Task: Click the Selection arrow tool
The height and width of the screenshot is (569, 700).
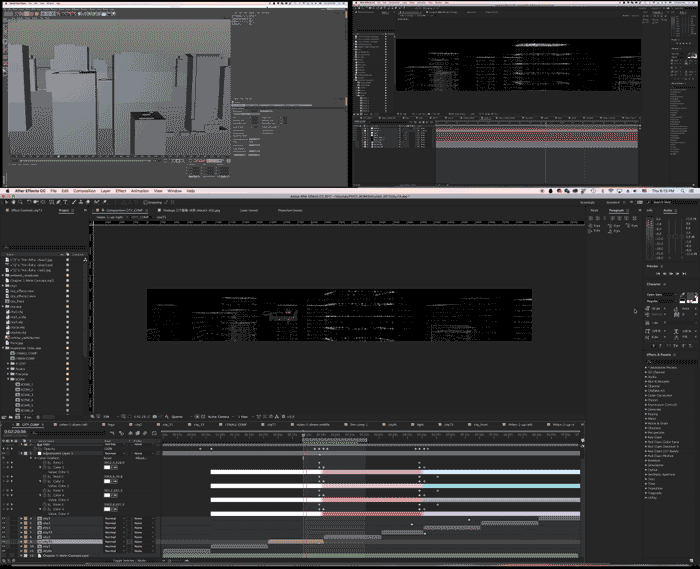Action: (x=6, y=201)
